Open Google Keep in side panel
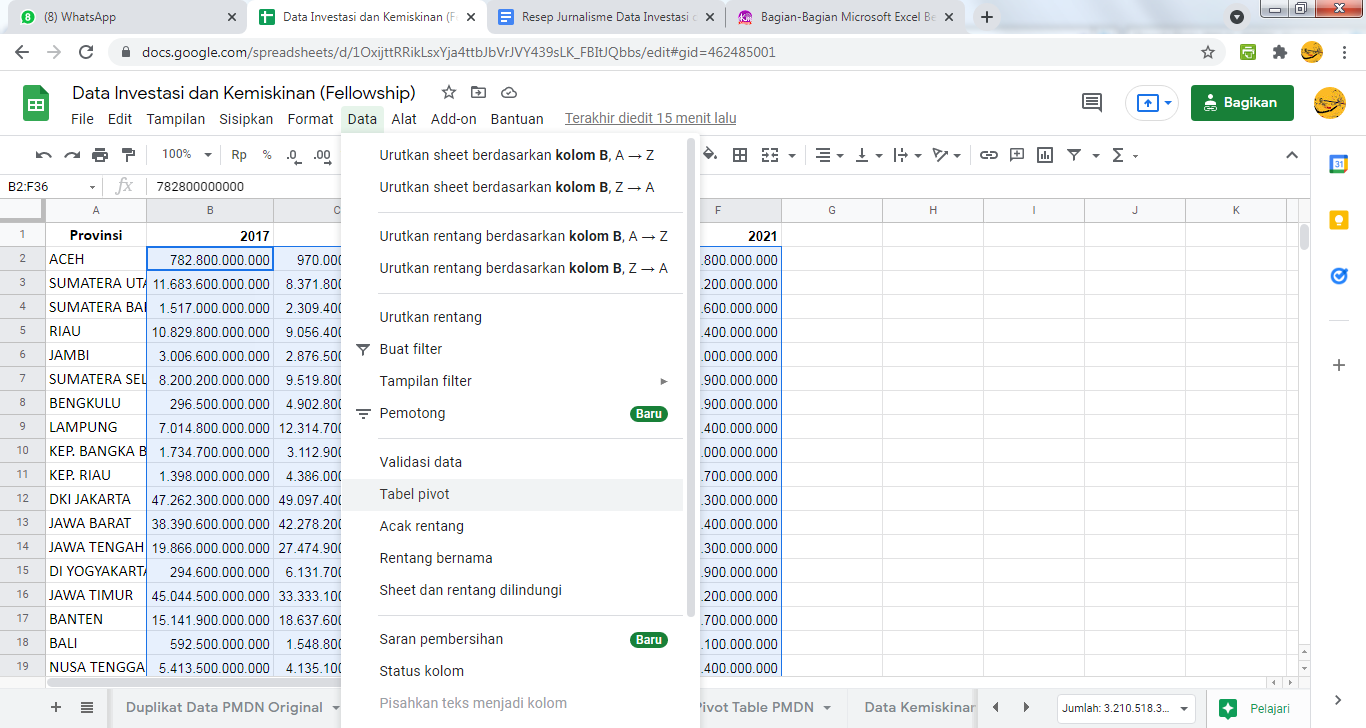 [1339, 220]
